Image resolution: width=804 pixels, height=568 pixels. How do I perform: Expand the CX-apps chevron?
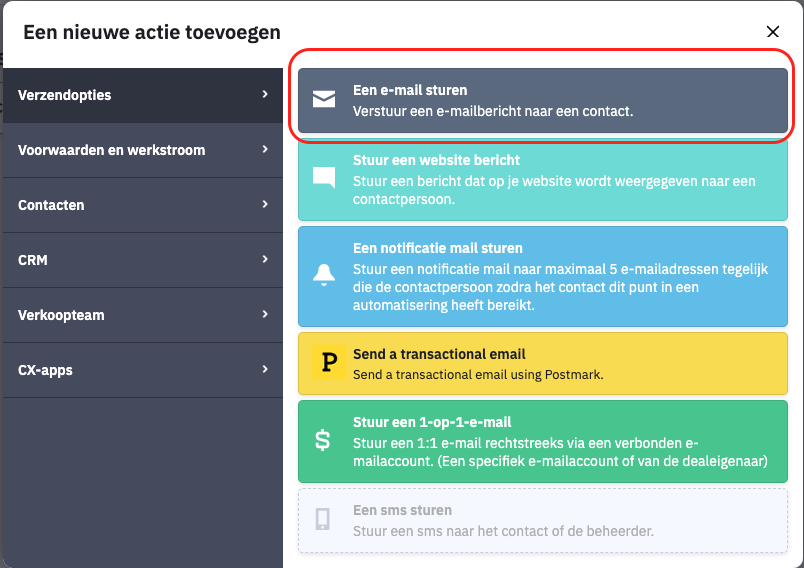coord(265,369)
